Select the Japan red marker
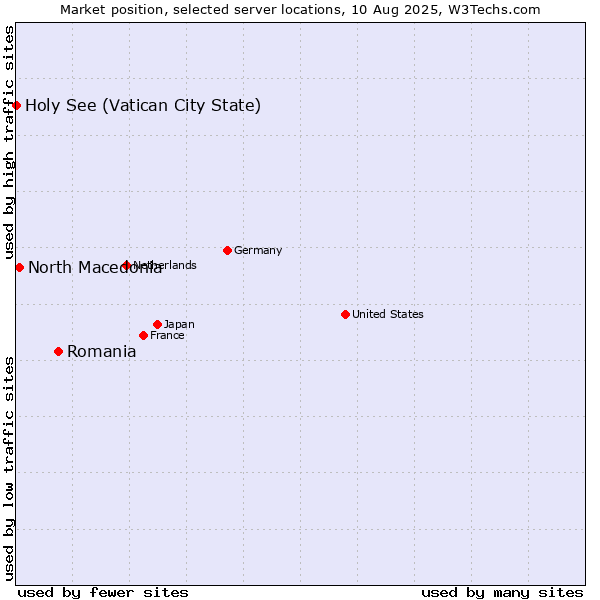Image resolution: width=600 pixels, height=600 pixels. [x=158, y=324]
